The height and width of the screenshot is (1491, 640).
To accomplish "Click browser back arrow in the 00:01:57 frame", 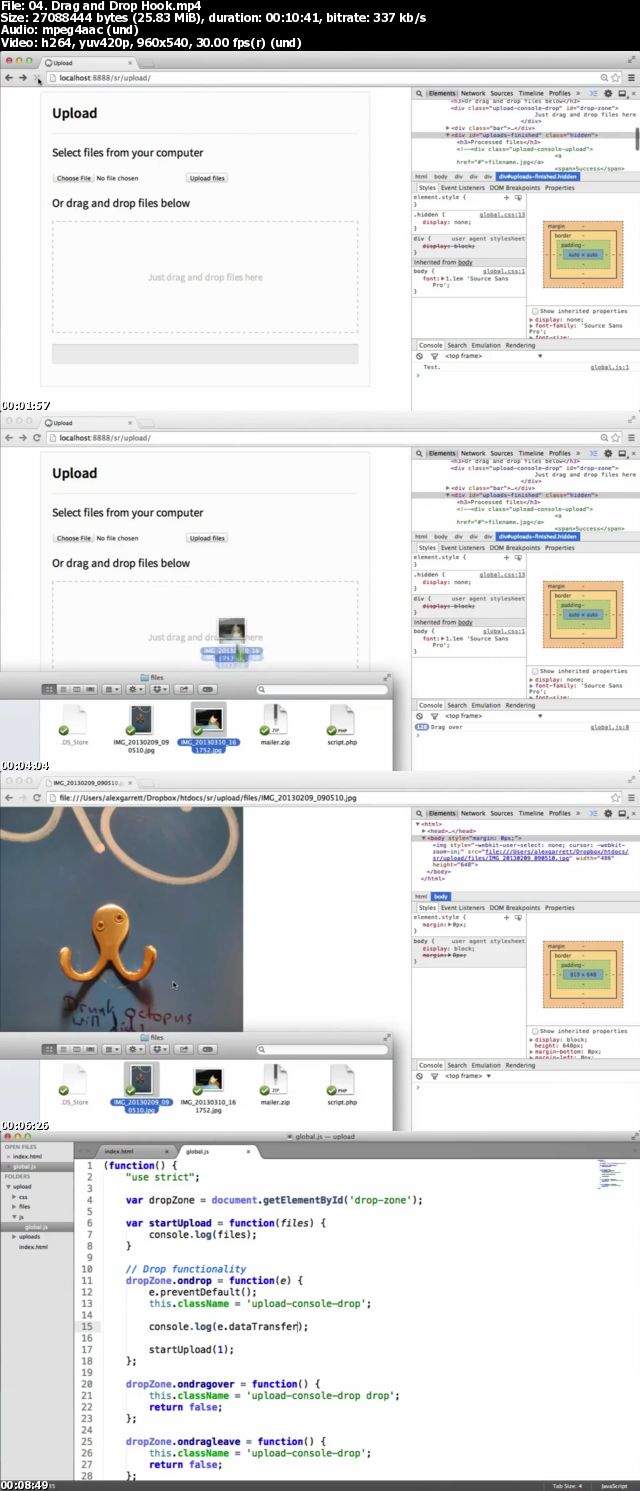I will click(x=9, y=77).
